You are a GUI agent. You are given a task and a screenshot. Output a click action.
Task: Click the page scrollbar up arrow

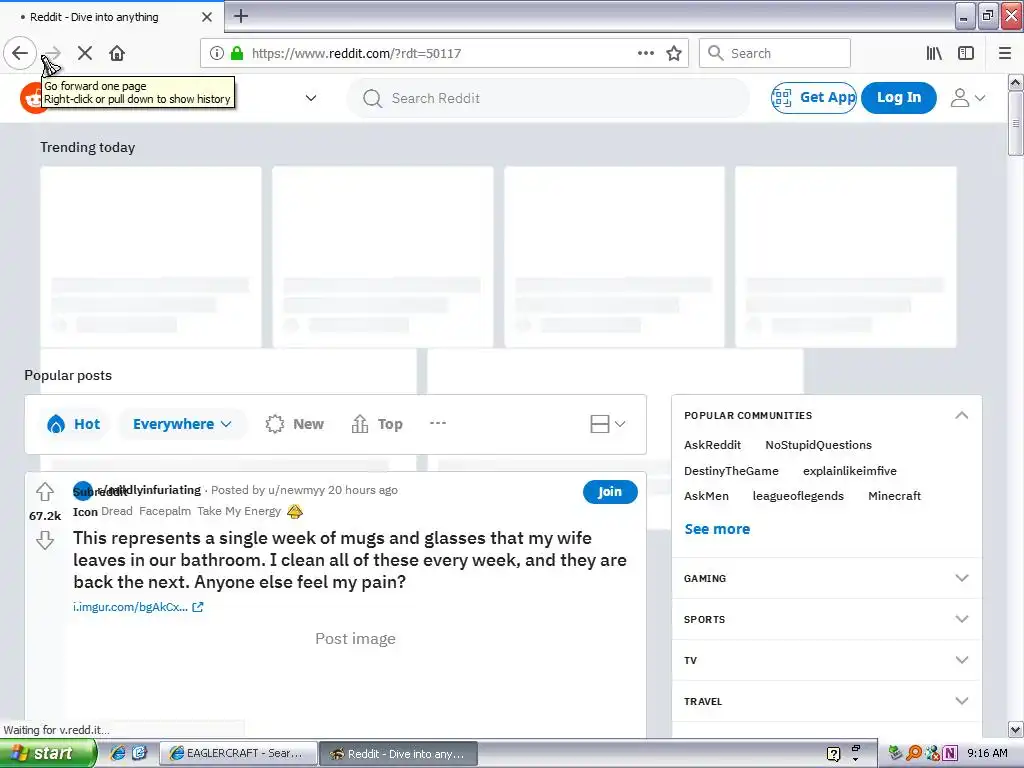tap(1016, 82)
